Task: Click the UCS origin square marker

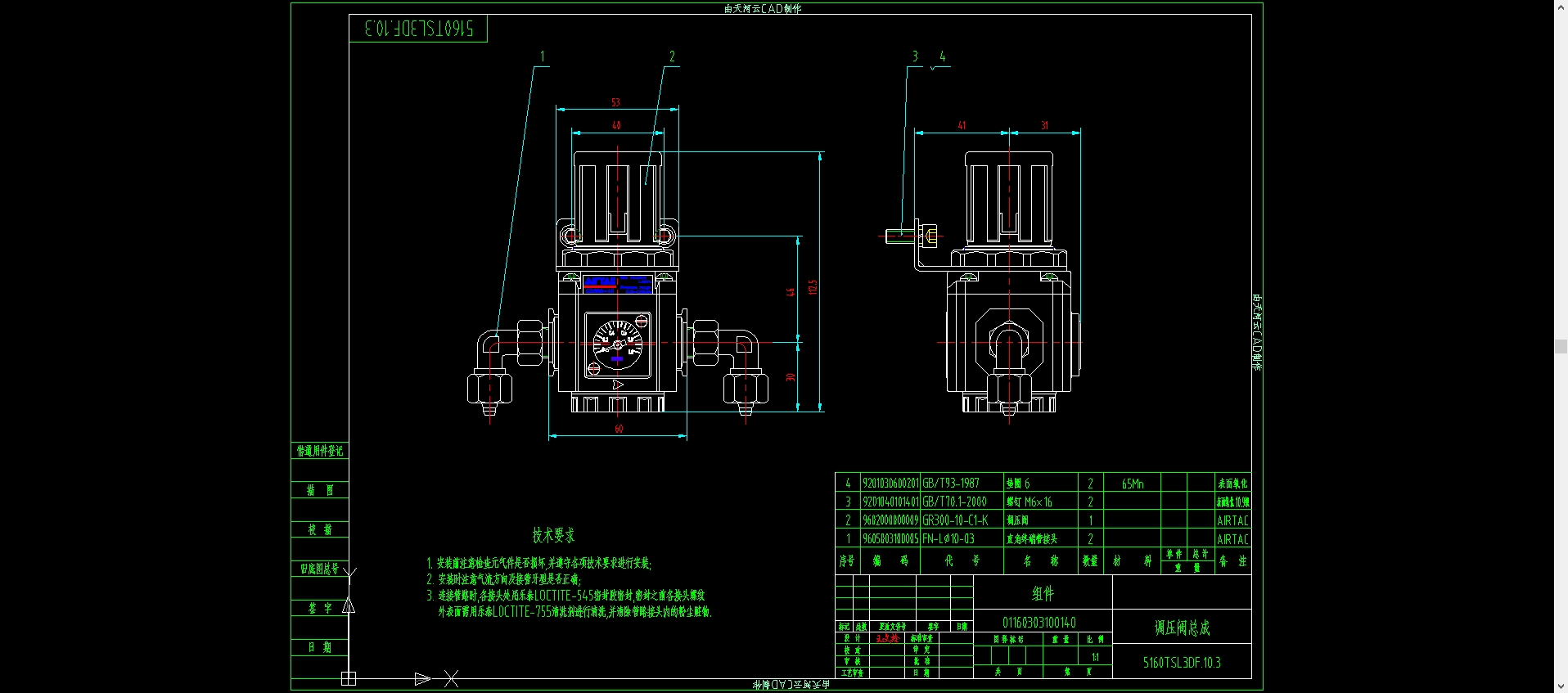Action: pos(349,678)
